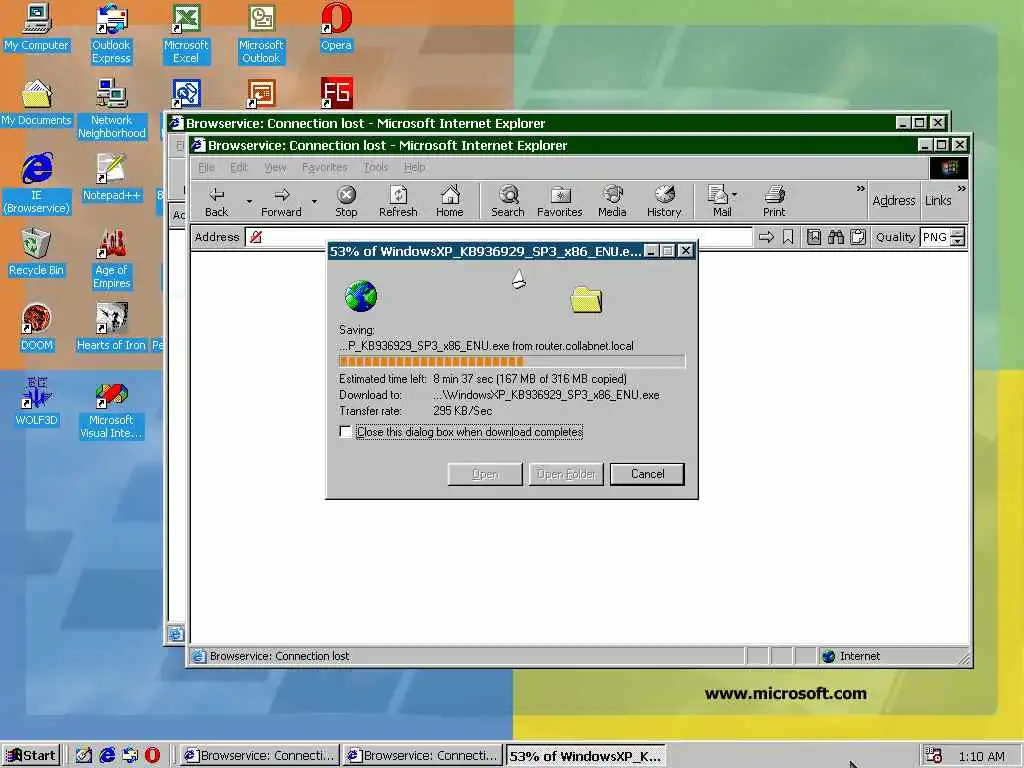Open the DOOM desktop shortcut

coord(37,327)
